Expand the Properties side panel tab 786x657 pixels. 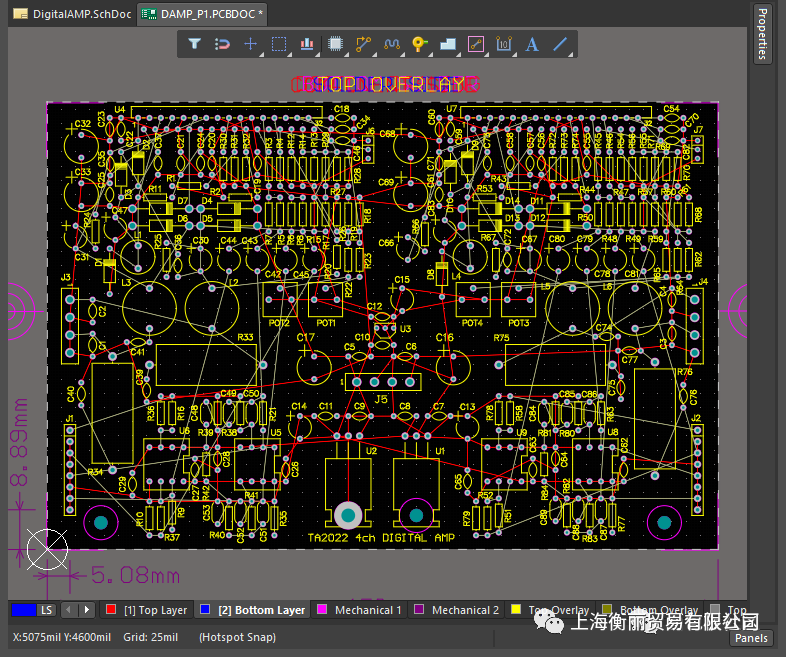click(x=762, y=34)
